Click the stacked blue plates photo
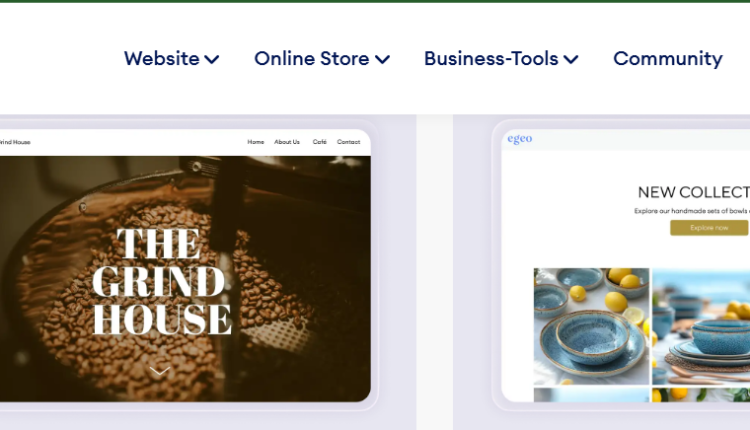The height and width of the screenshot is (430, 750). coord(701,326)
